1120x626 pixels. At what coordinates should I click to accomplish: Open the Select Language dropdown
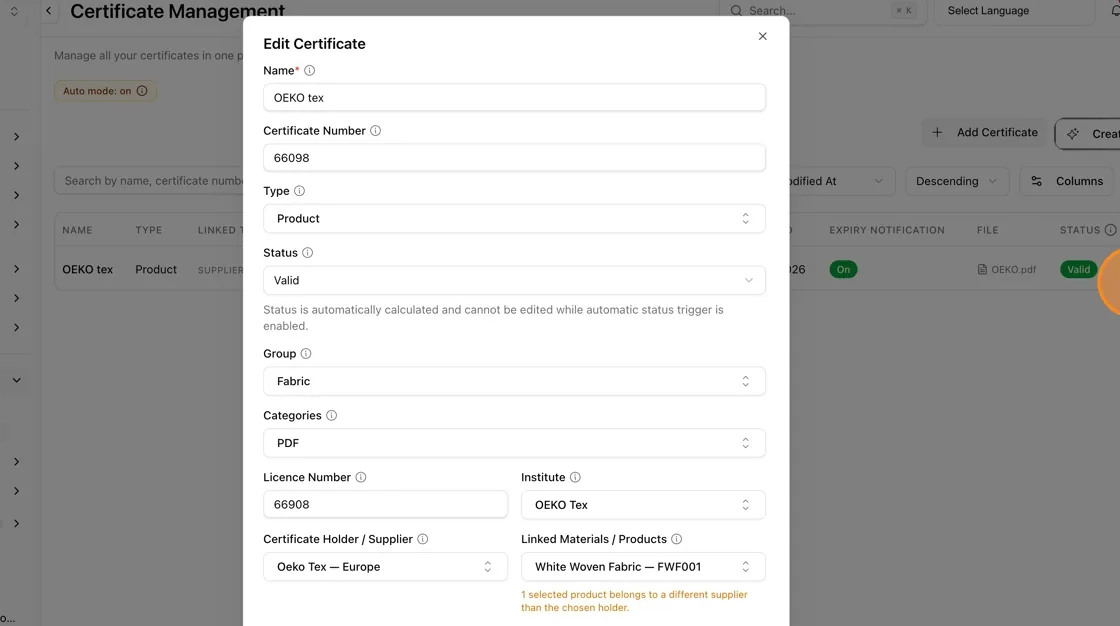click(1014, 11)
